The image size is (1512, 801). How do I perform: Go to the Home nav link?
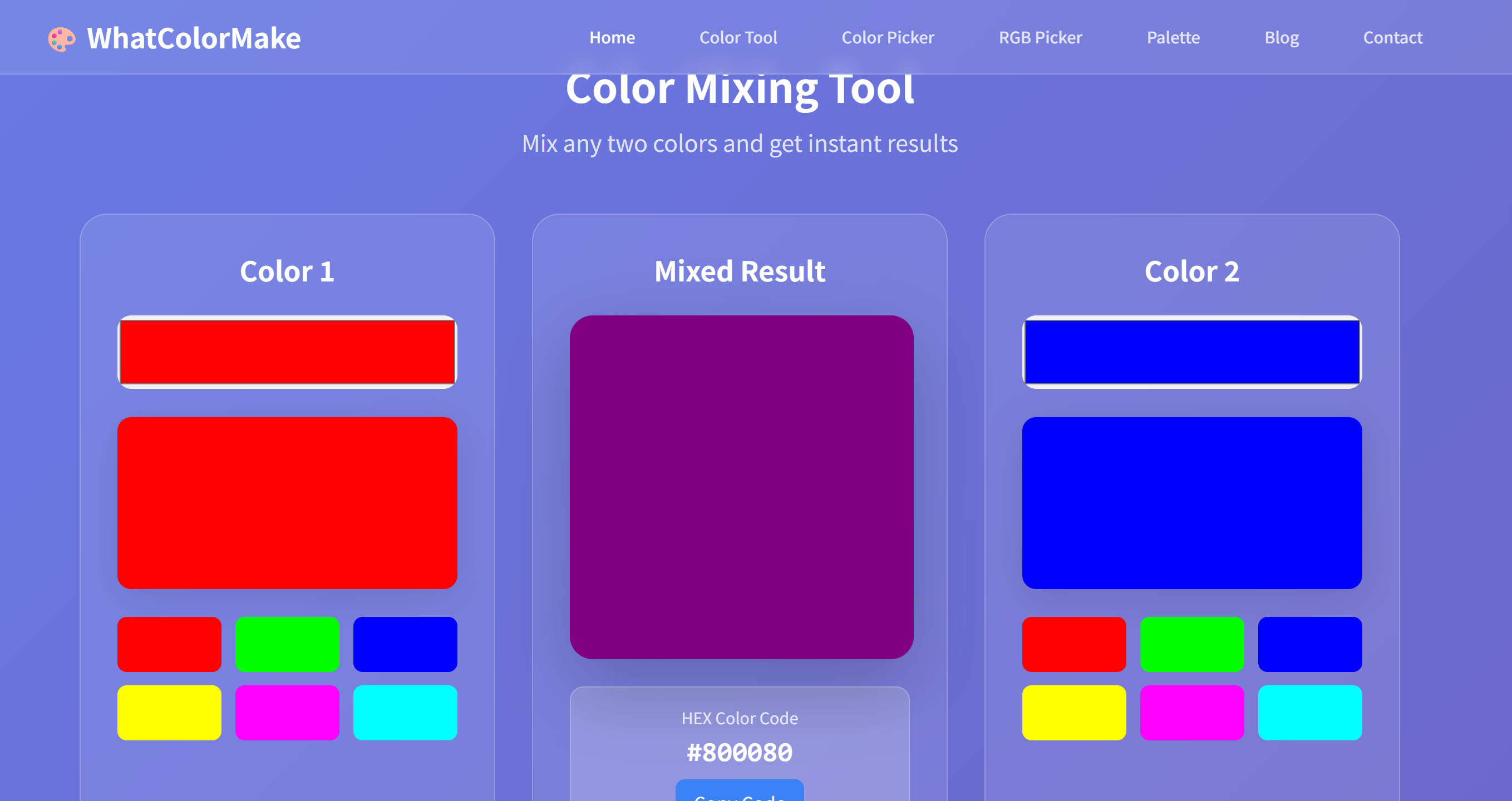(x=612, y=38)
